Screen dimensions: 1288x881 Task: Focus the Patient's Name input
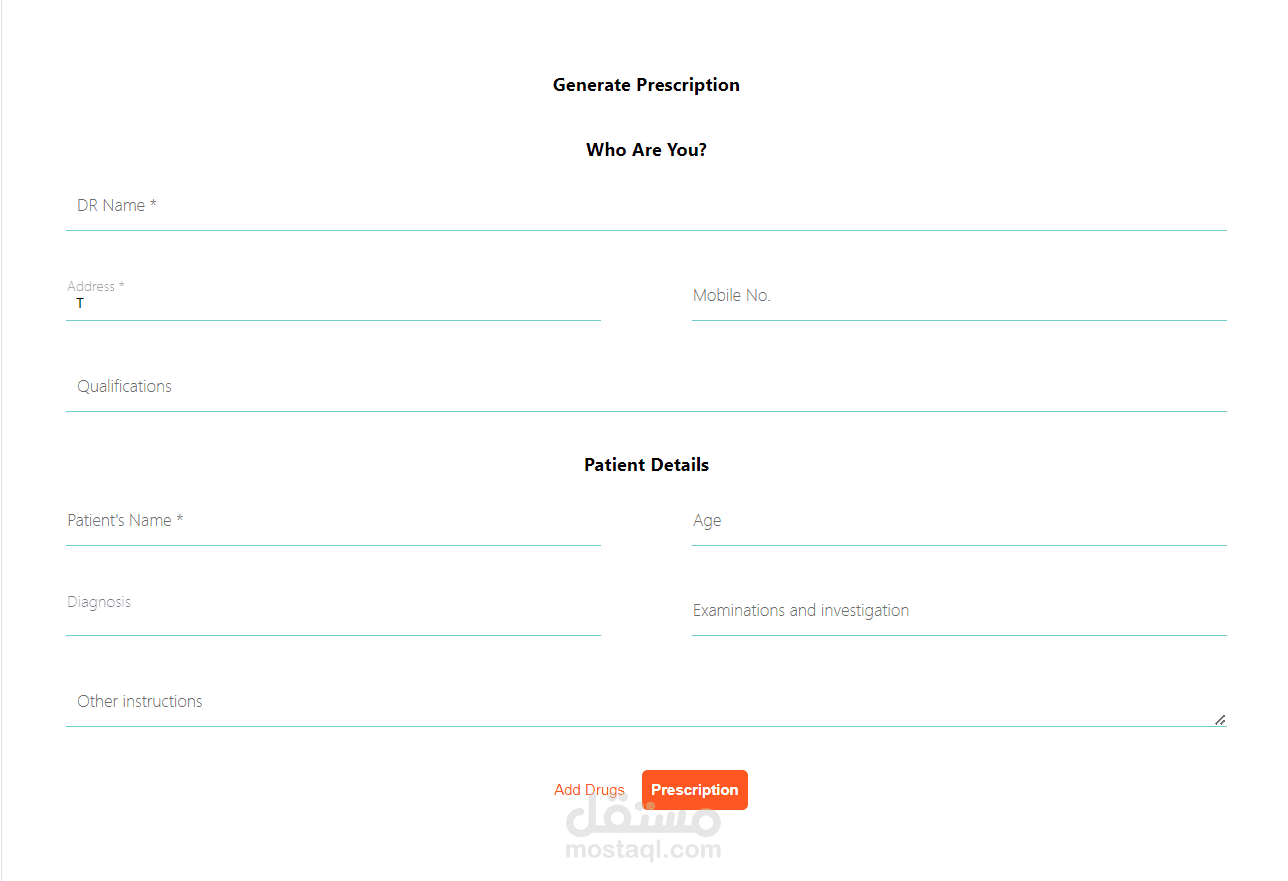coord(333,521)
